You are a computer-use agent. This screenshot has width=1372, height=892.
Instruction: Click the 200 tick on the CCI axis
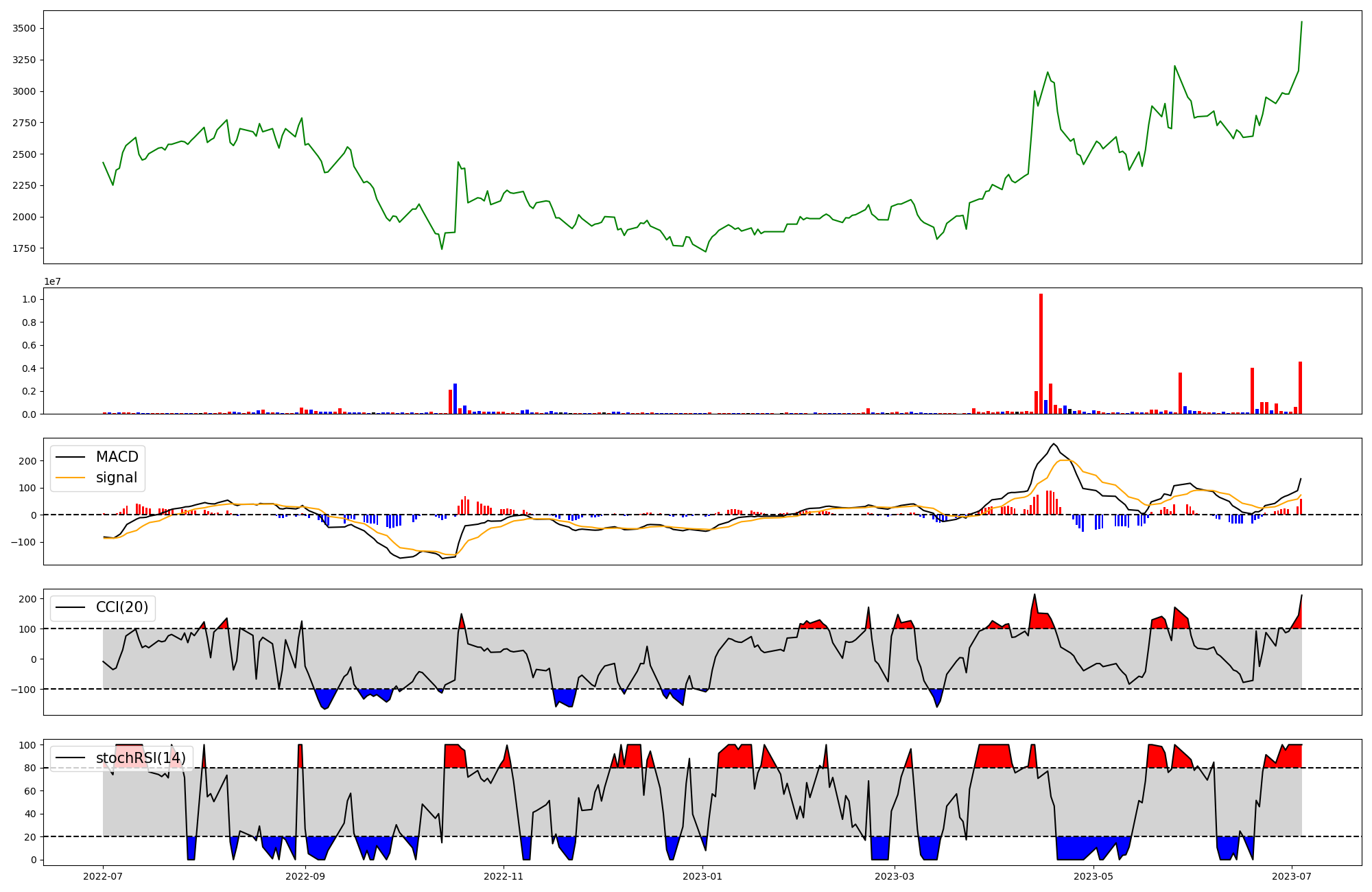27,599
